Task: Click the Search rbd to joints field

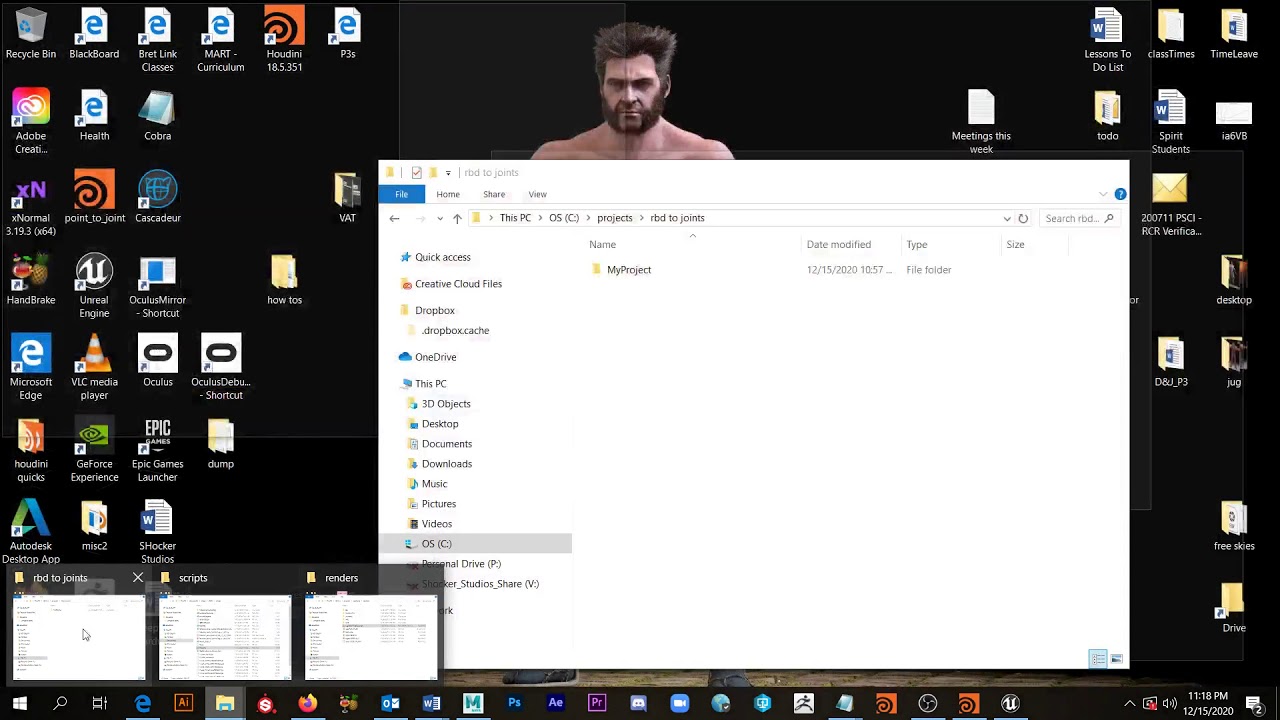Action: (1078, 218)
